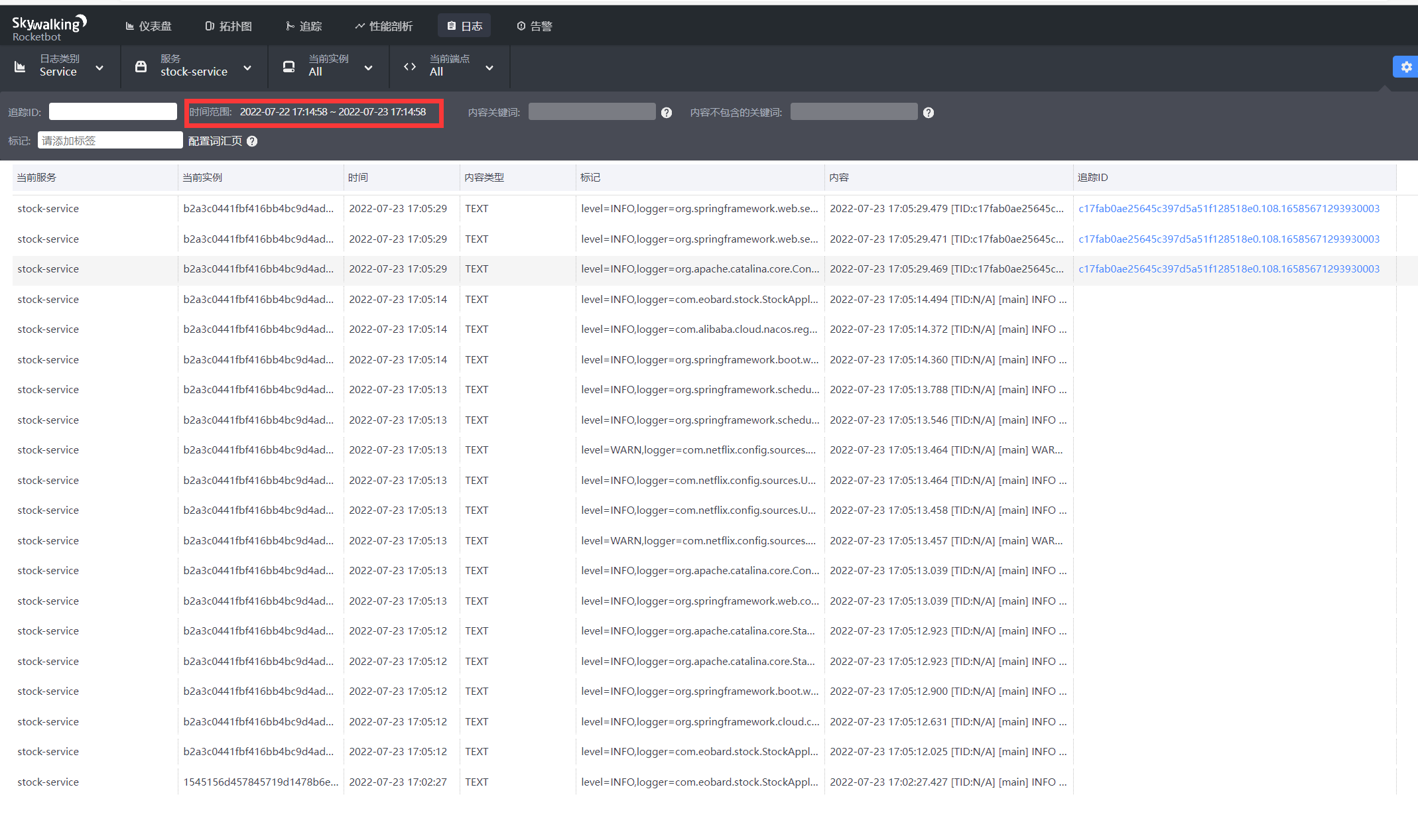Click the log category chart icon
The image size is (1418, 840).
[x=20, y=67]
